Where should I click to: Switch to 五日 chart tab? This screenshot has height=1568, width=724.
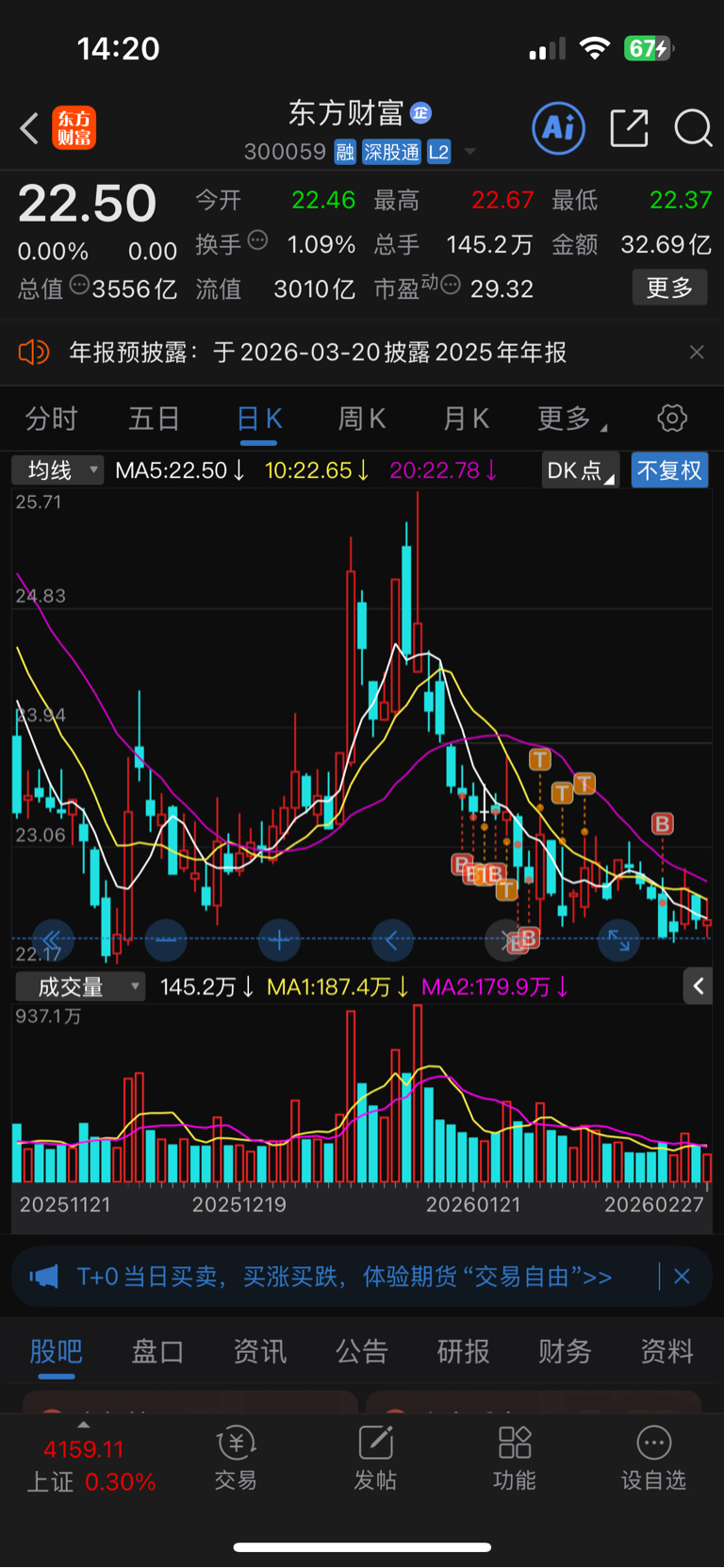154,419
